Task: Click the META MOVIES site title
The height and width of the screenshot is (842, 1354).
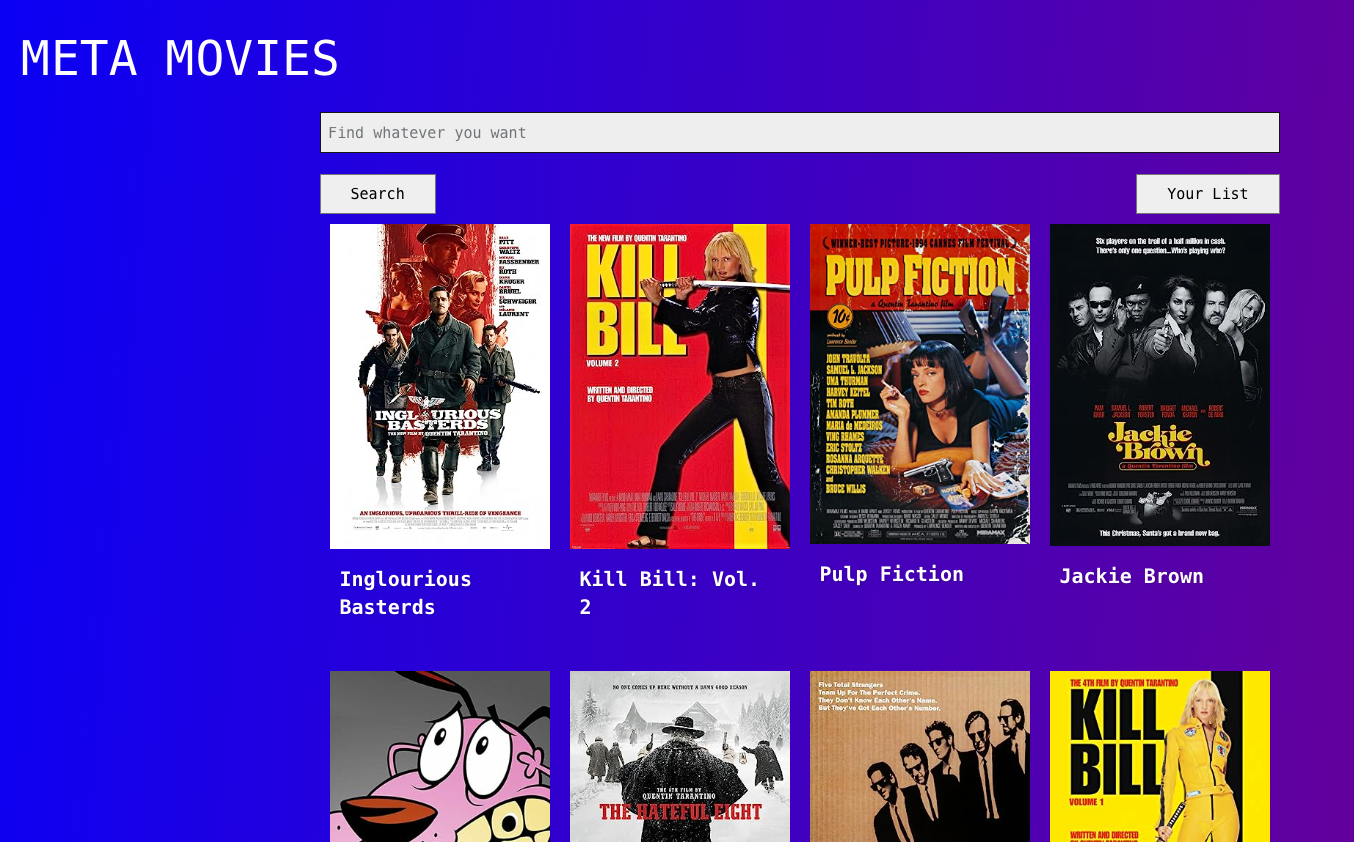Action: point(180,58)
